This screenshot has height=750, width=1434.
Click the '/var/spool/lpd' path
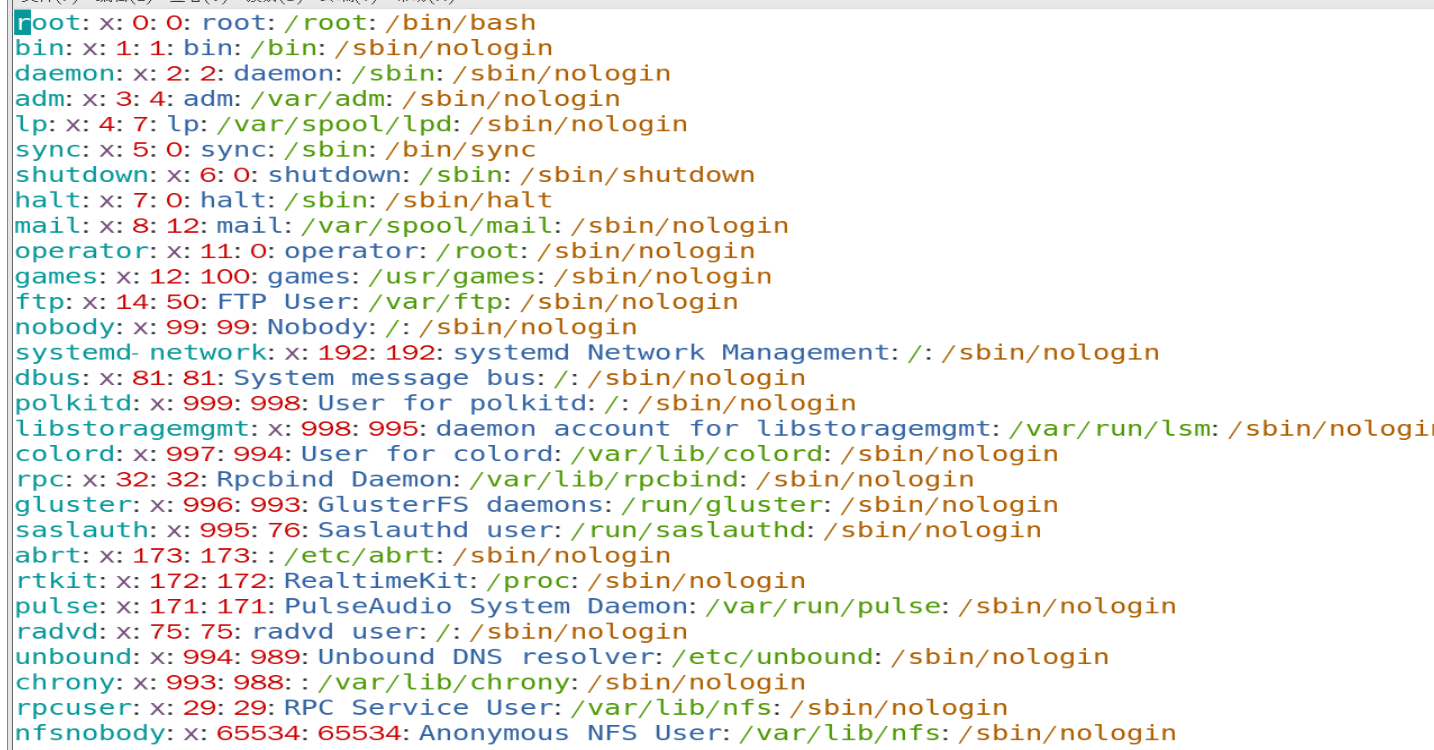tap(334, 124)
